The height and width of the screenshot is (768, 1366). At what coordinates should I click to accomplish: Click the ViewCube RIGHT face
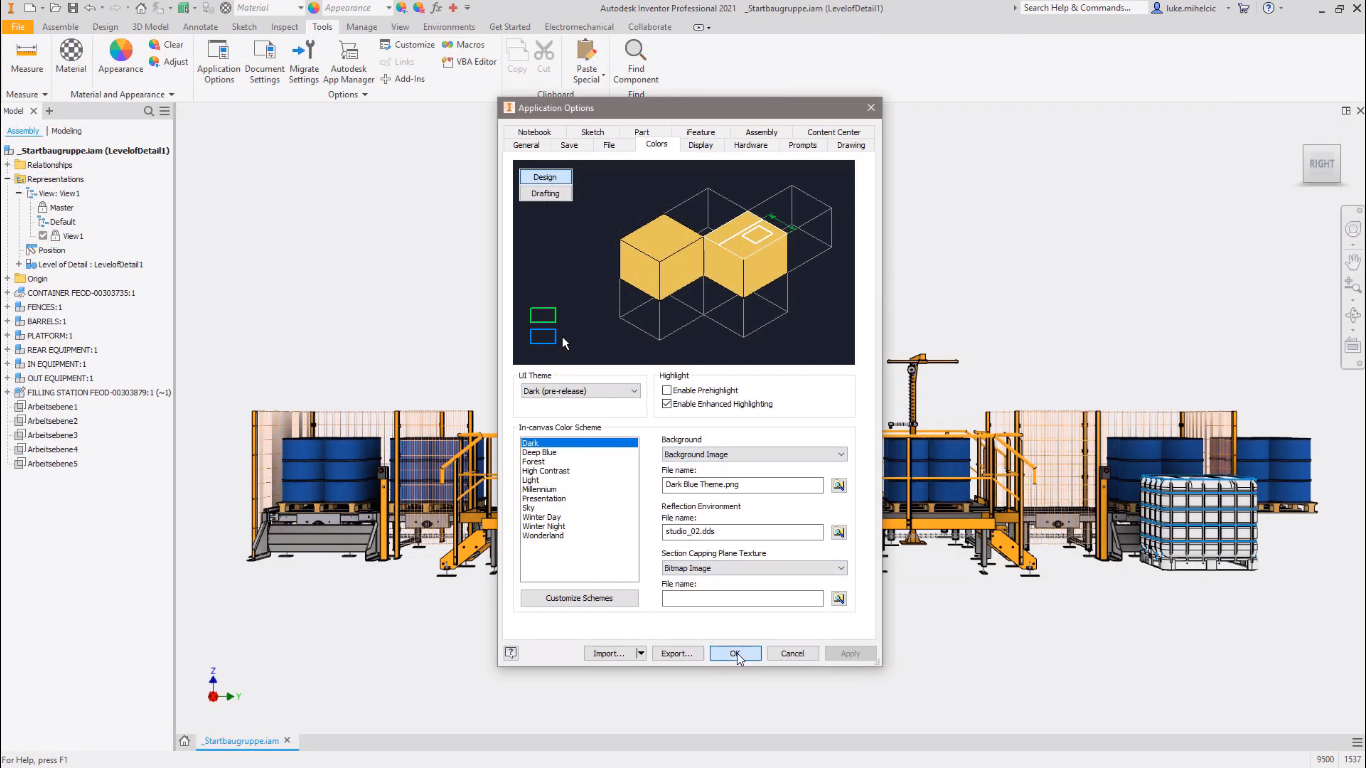[1322, 164]
